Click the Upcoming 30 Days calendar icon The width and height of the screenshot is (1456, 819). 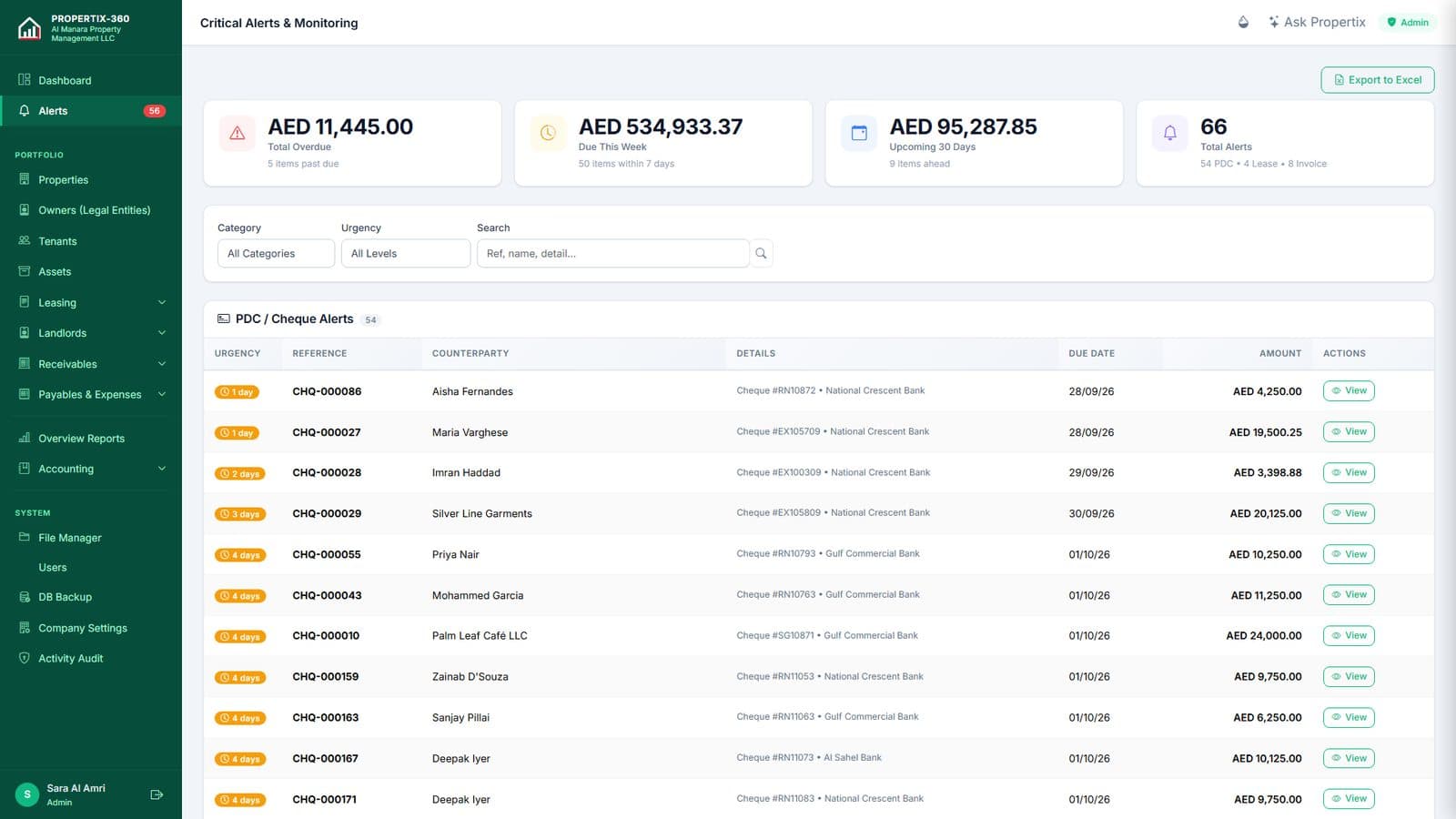pos(859,133)
